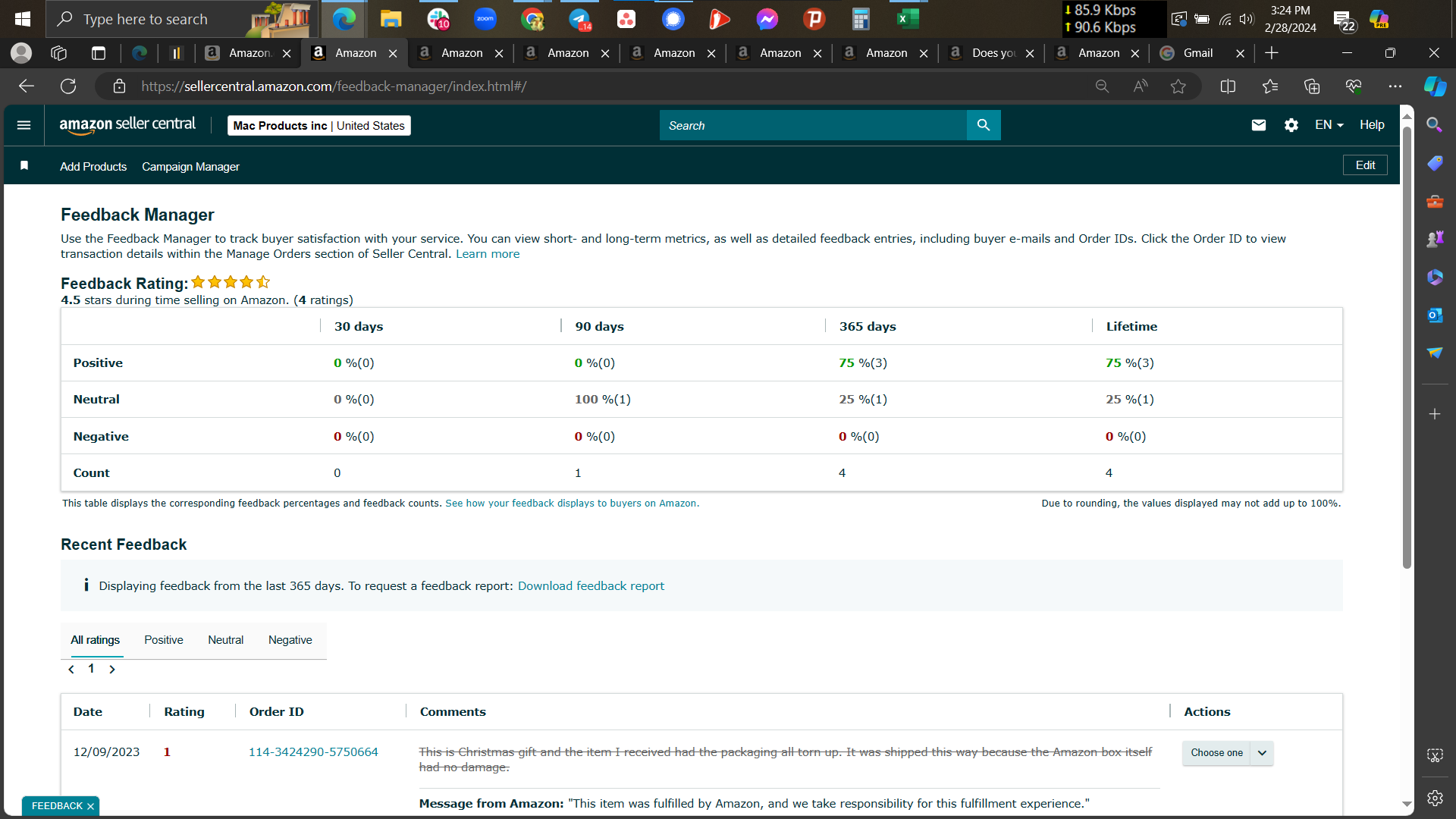Click the bookmark icon in the favorites bar
This screenshot has height=819, width=1456.
[24, 165]
